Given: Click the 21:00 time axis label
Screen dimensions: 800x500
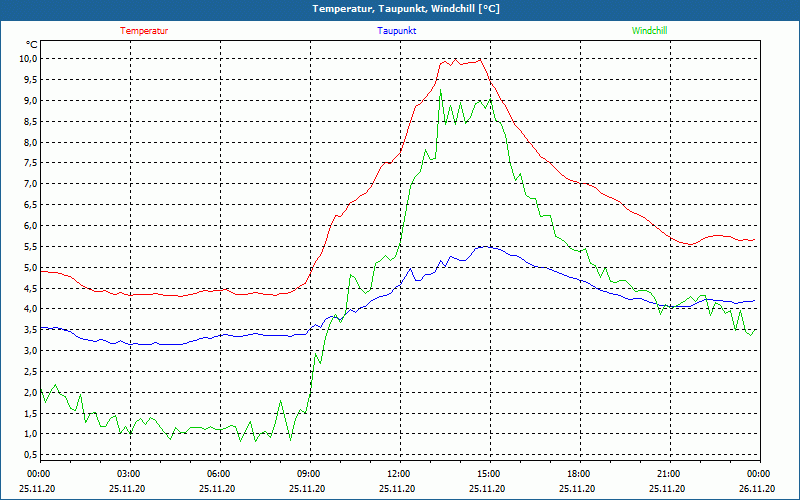Looking at the screenshot, I should [670, 474].
